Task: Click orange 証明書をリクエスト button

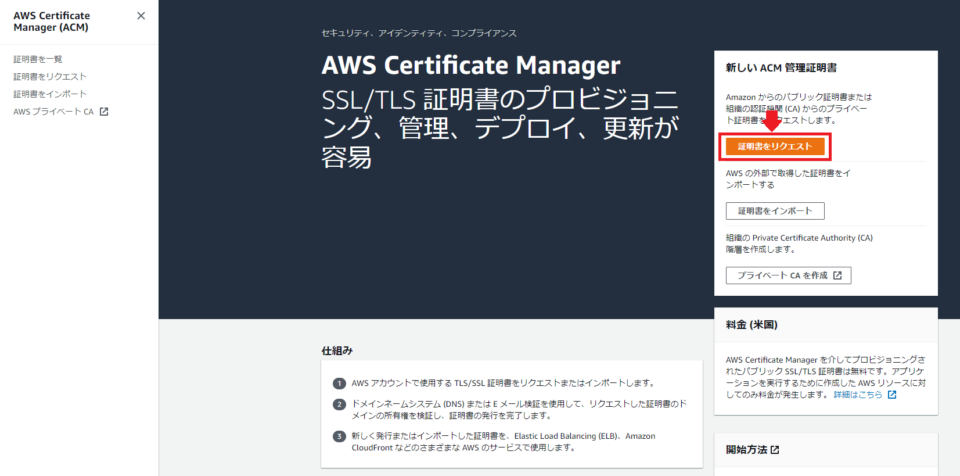Action: pyautogui.click(x=775, y=146)
